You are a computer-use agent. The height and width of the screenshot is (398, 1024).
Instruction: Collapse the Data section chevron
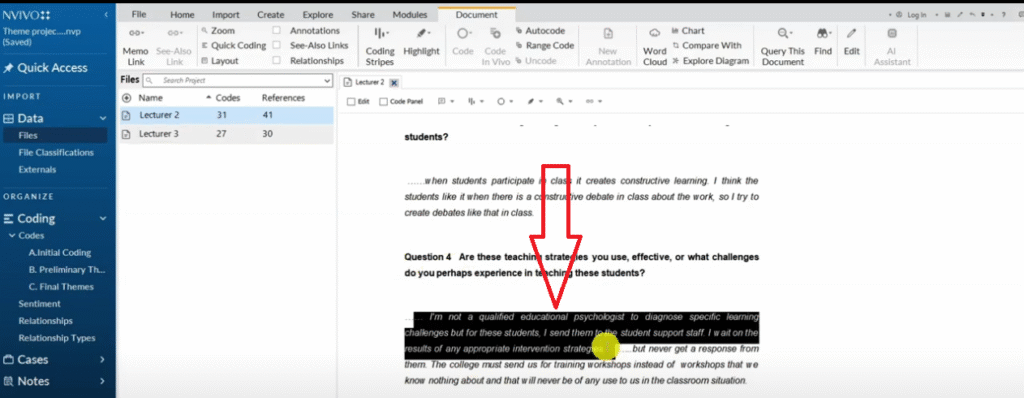(103, 118)
